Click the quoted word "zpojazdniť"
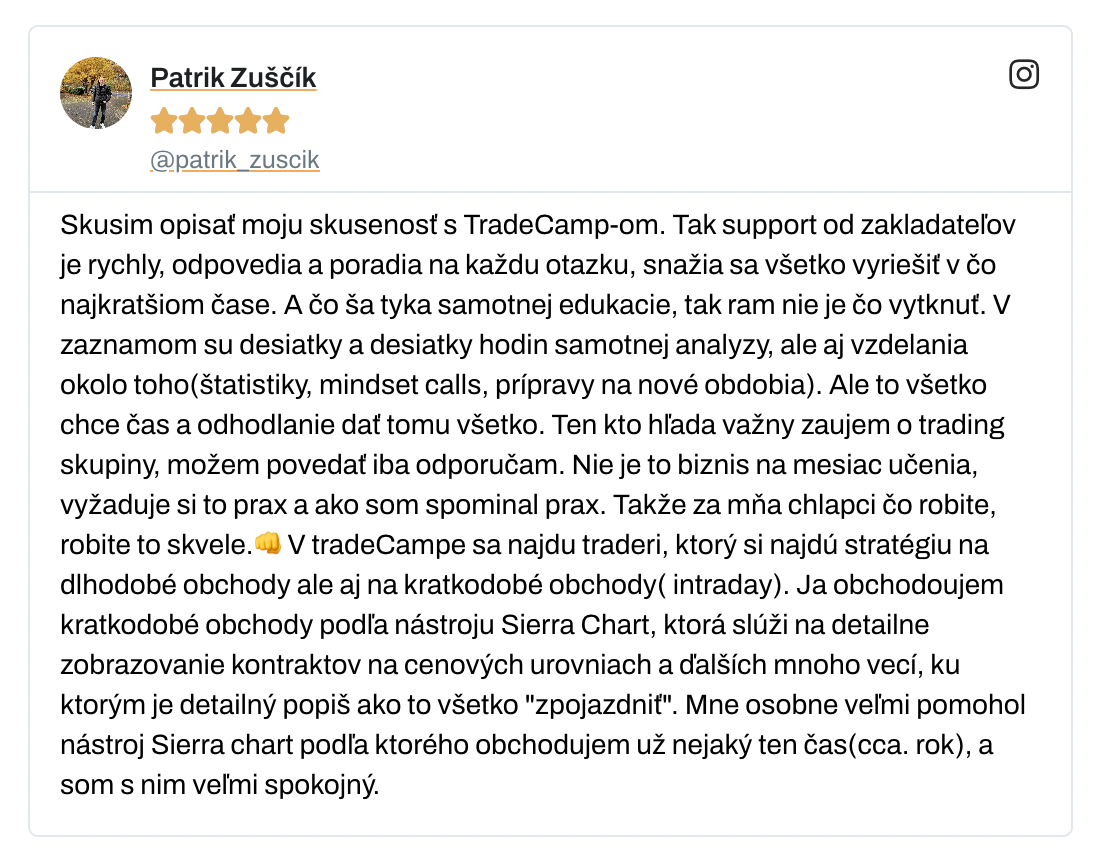 pos(597,706)
